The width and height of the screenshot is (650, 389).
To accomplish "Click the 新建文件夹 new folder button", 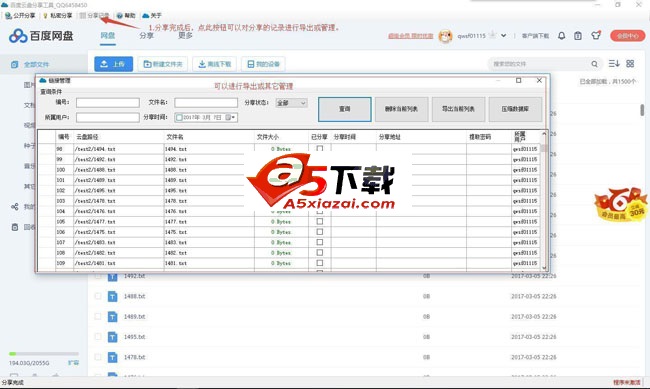I will [x=163, y=64].
